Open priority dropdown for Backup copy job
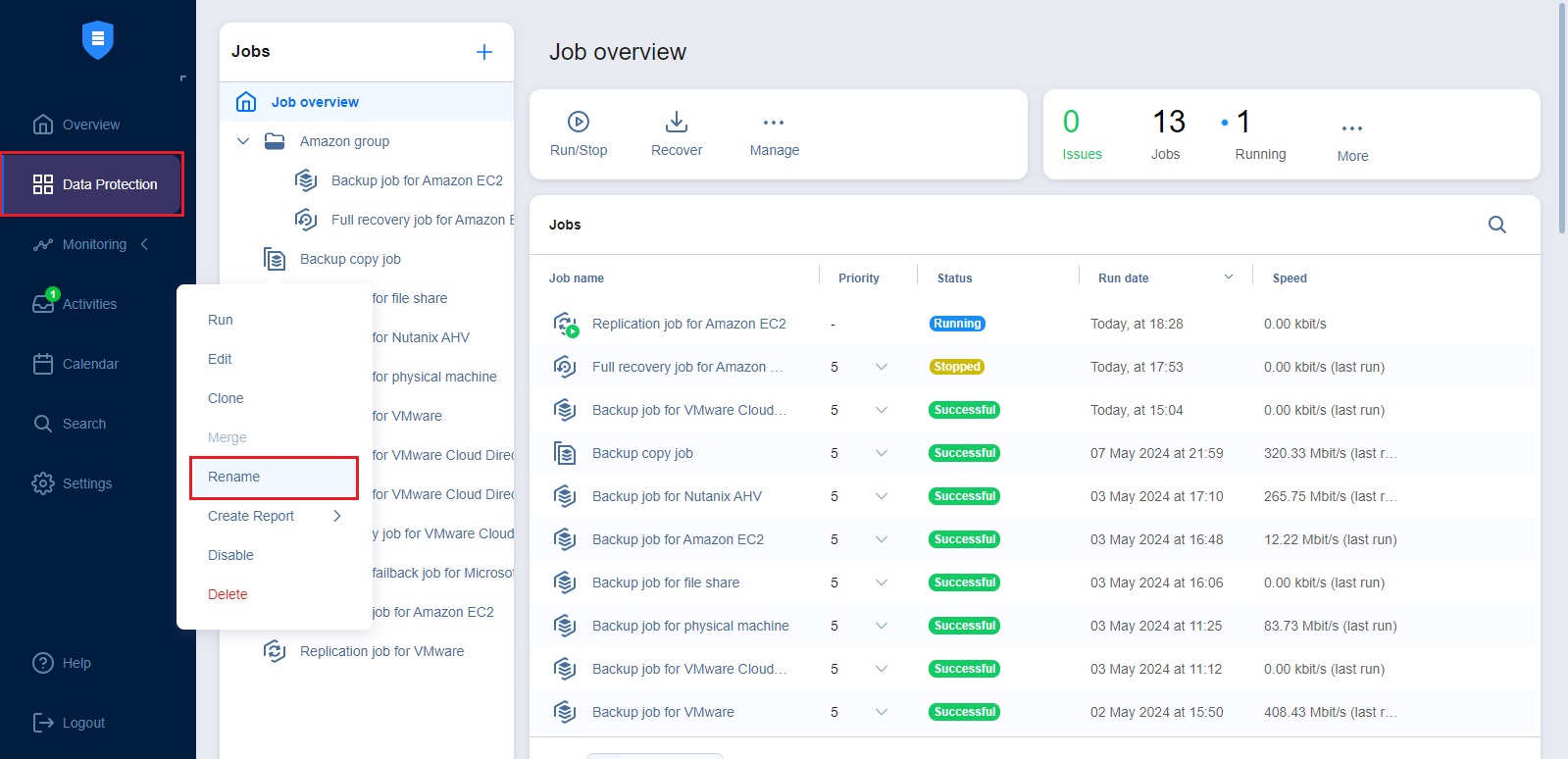The width and height of the screenshot is (1568, 759). 881,453
